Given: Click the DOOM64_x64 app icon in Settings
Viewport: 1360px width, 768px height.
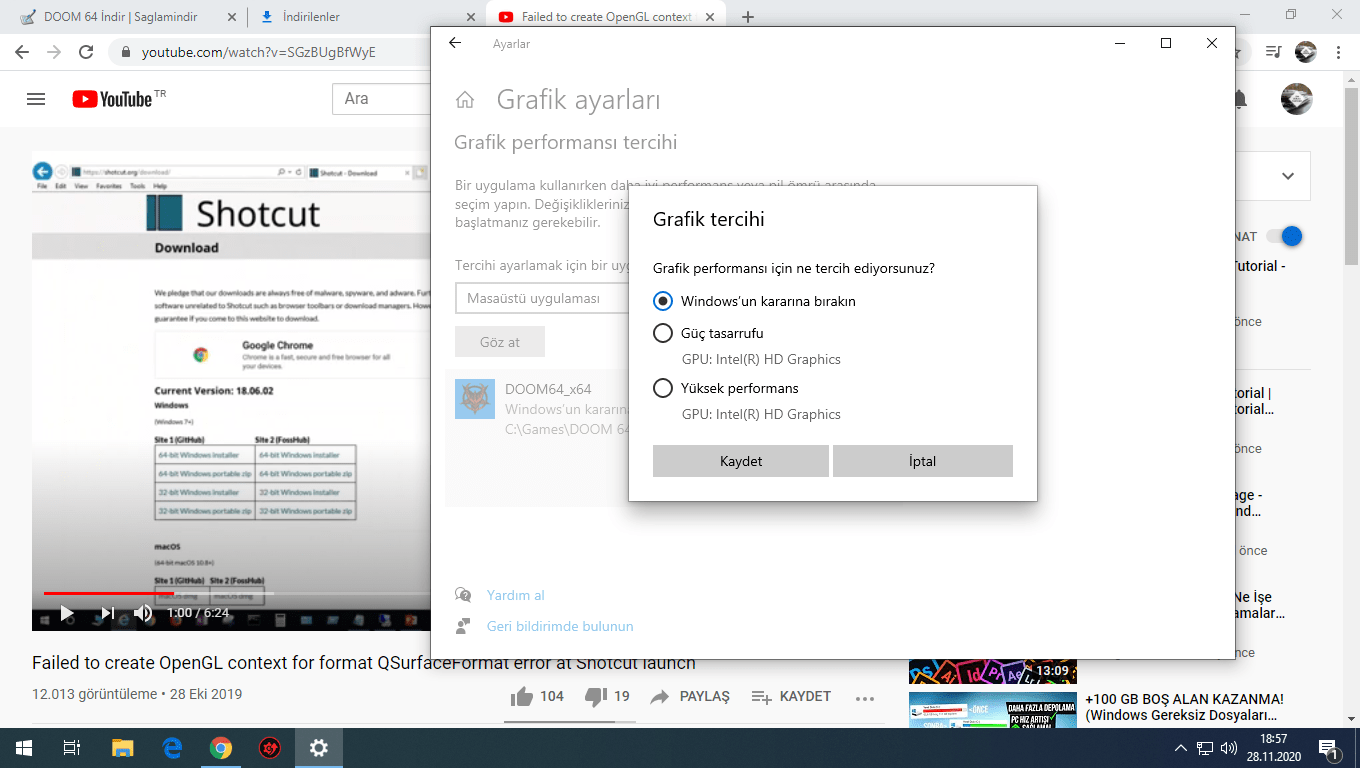Looking at the screenshot, I should pyautogui.click(x=475, y=398).
